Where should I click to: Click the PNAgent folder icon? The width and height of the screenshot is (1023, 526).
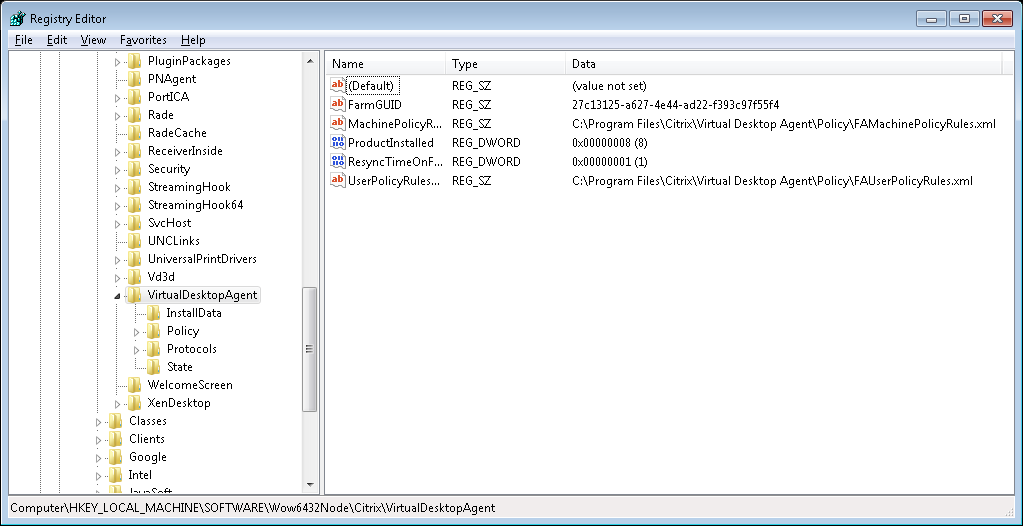click(134, 79)
